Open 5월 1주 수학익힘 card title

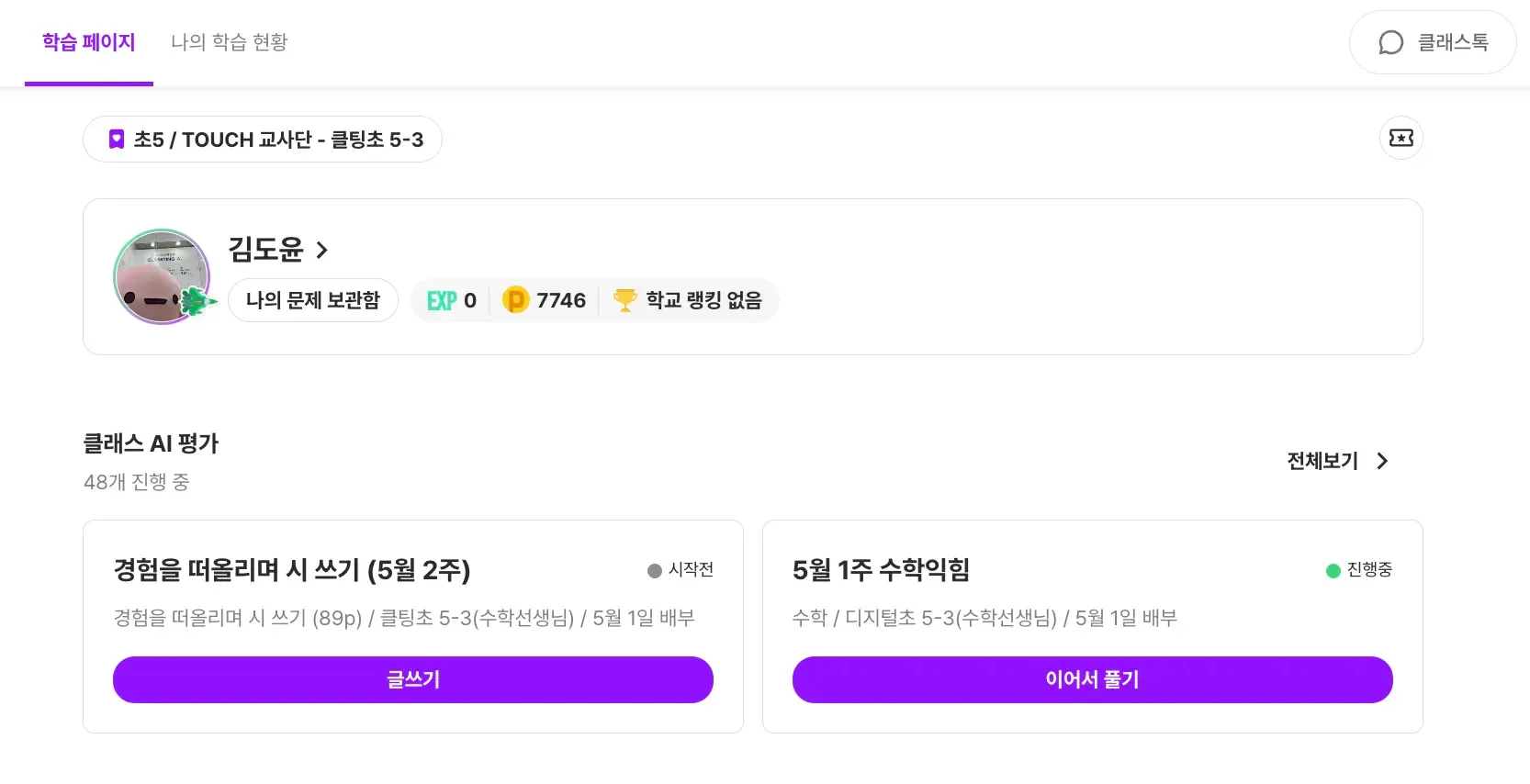coord(881,570)
